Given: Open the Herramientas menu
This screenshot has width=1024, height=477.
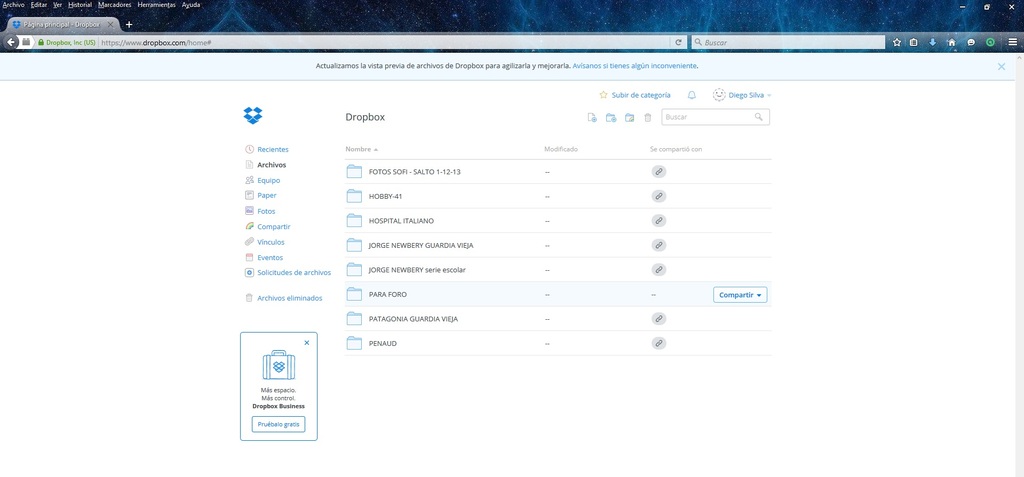Looking at the screenshot, I should tap(157, 5).
